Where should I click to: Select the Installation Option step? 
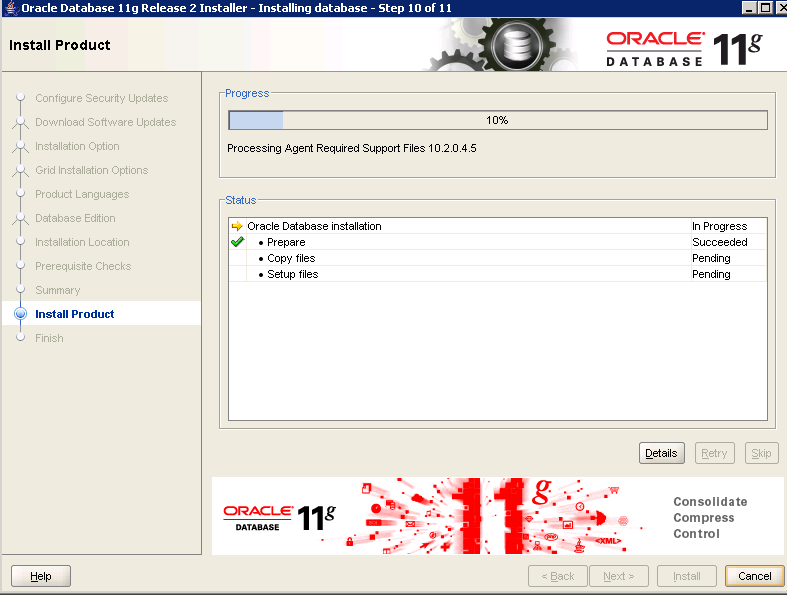(77, 146)
